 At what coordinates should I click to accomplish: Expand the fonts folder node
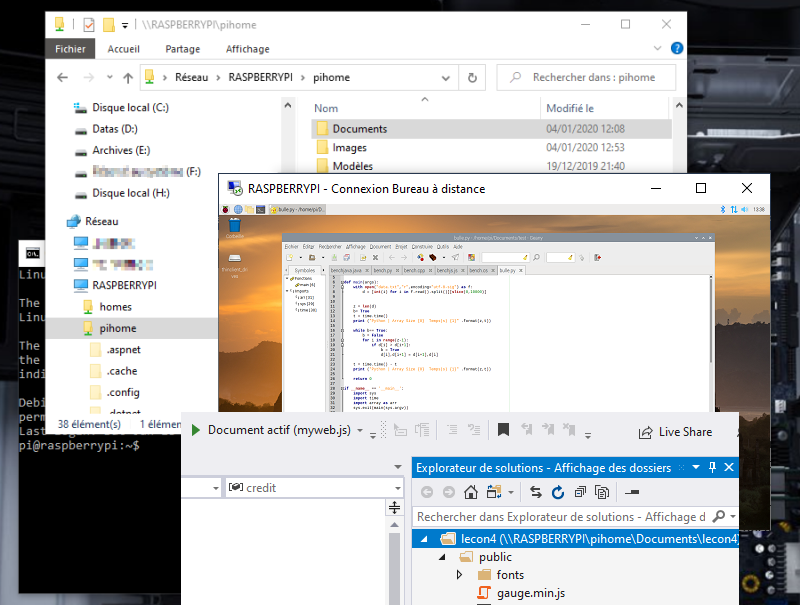pyautogui.click(x=459, y=575)
